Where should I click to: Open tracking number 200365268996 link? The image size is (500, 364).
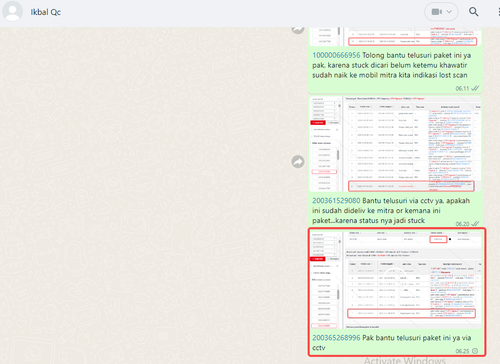[x=336, y=338]
